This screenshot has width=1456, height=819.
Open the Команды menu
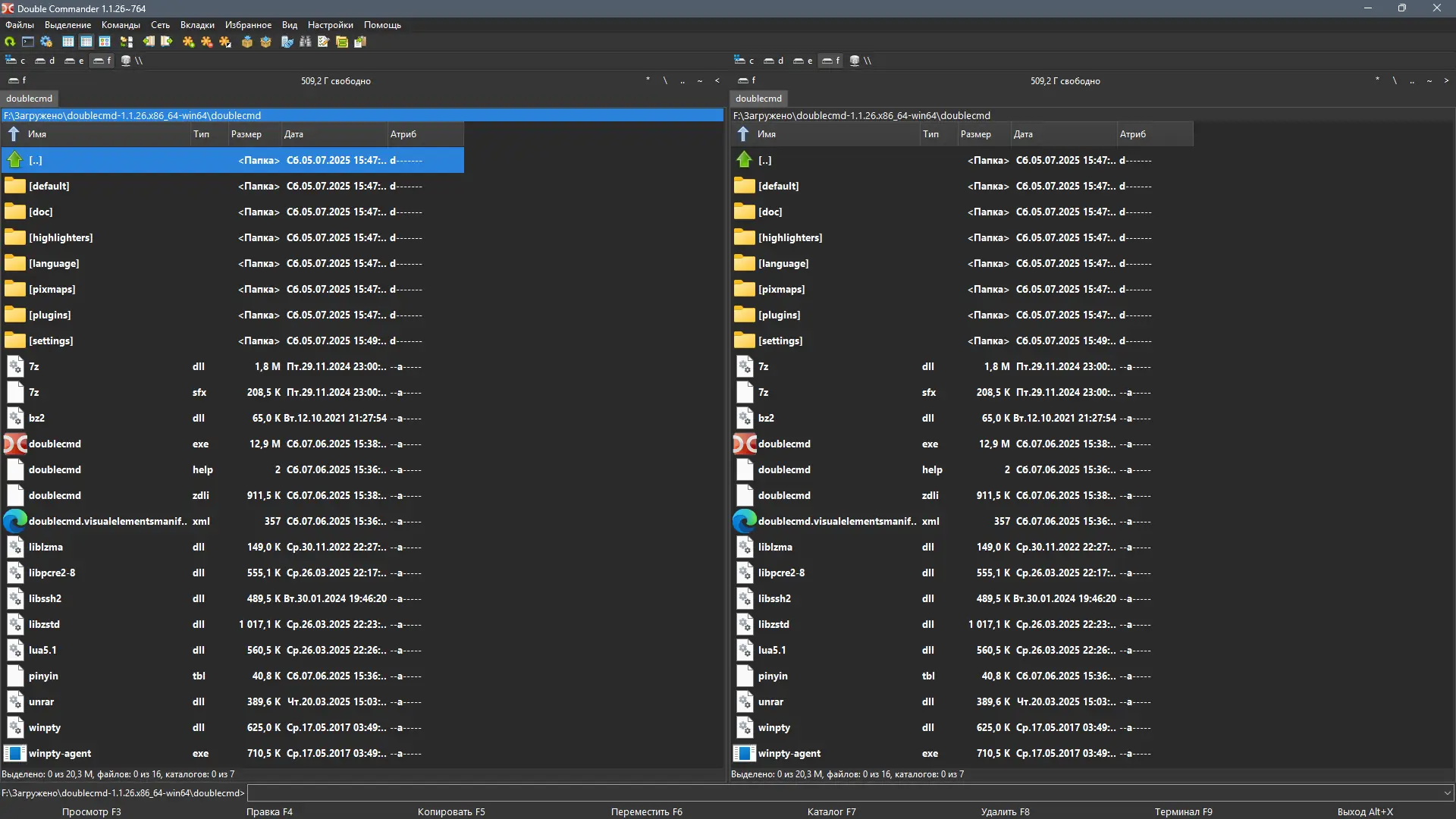pyautogui.click(x=121, y=25)
